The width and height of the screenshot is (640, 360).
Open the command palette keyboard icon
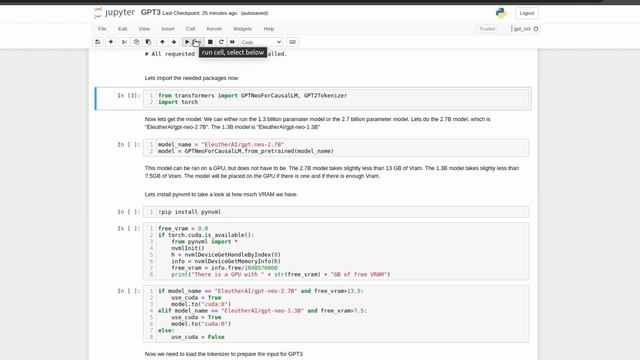[292, 42]
